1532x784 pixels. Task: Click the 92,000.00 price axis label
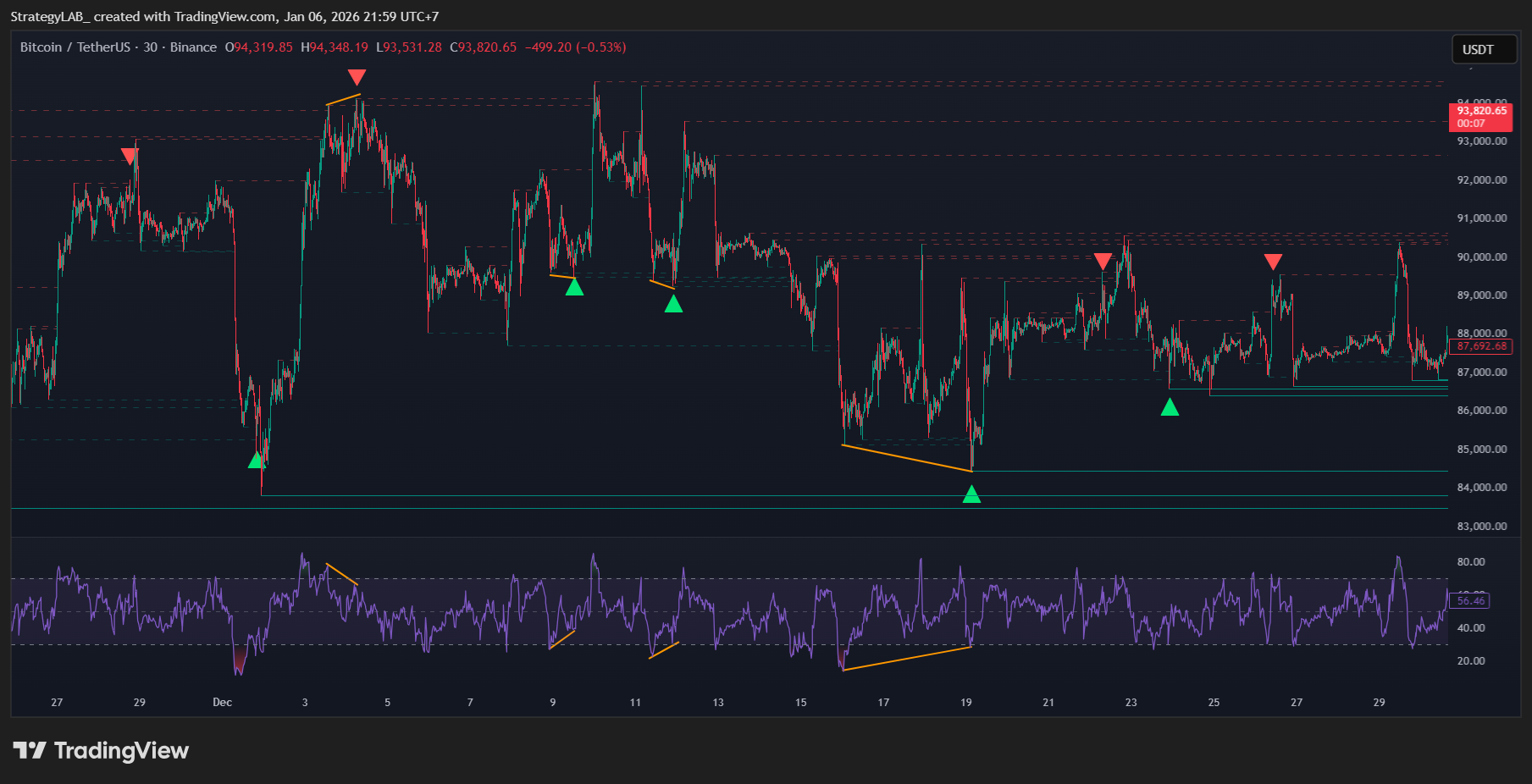click(1481, 179)
